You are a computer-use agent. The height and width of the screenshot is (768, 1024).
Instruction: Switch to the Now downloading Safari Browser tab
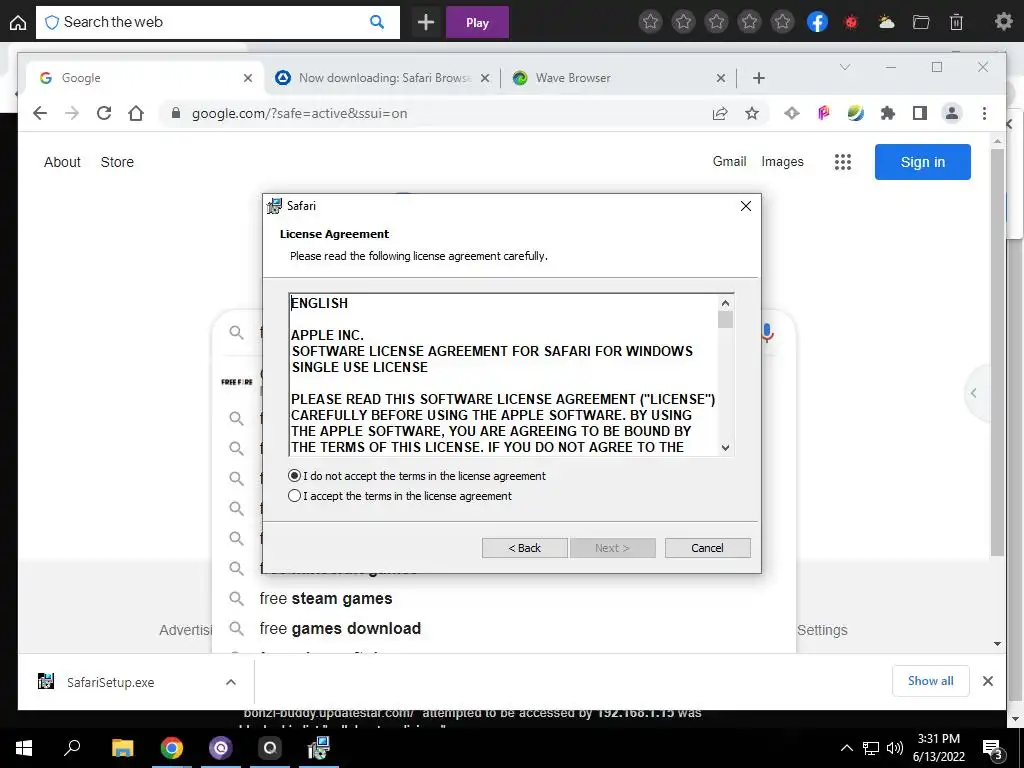click(383, 78)
